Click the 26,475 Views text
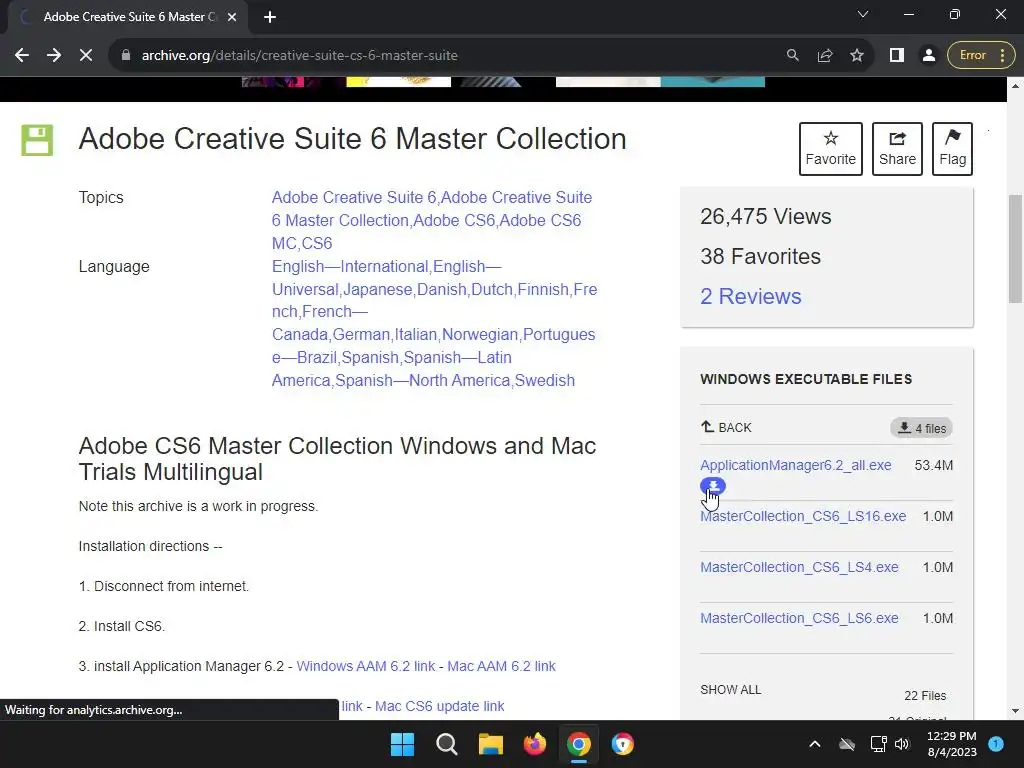This screenshot has width=1024, height=768. [x=765, y=217]
